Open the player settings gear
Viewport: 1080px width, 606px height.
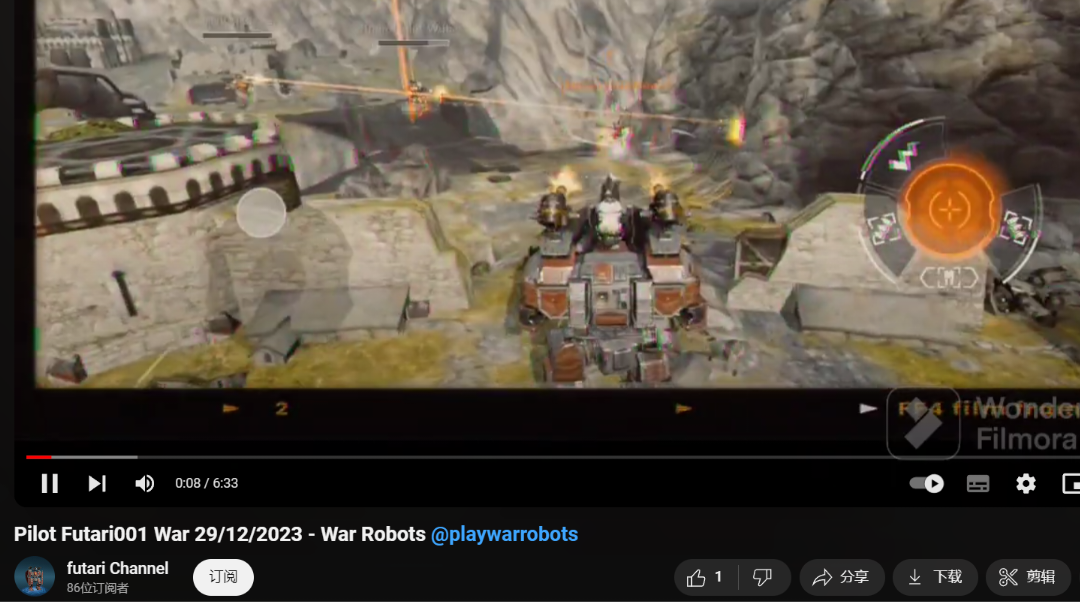[x=1026, y=483]
